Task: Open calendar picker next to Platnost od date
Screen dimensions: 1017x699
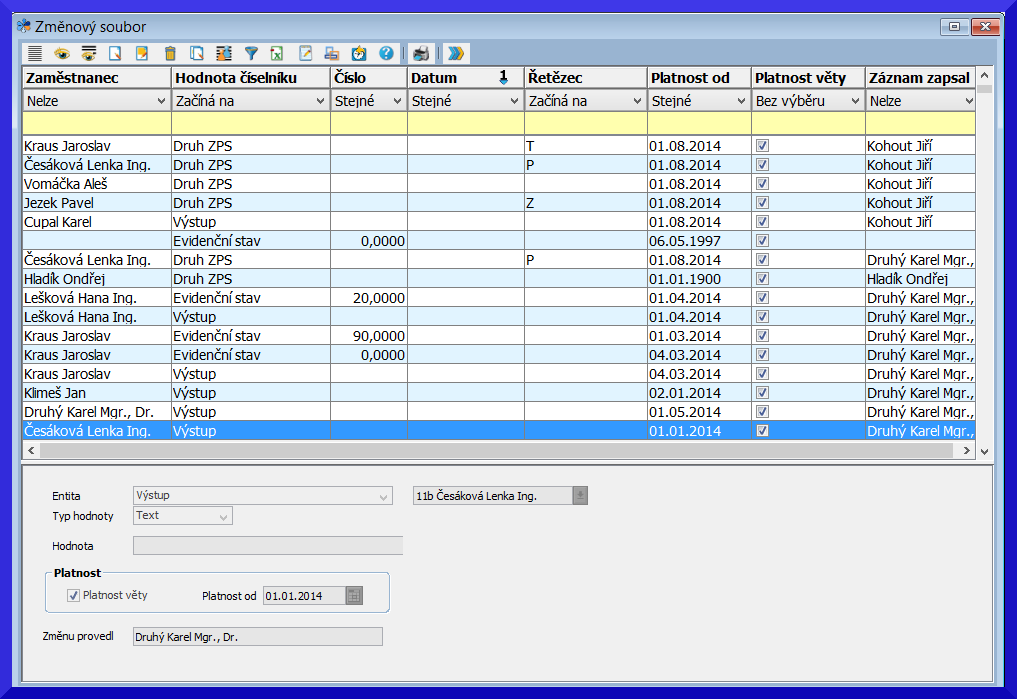Action: (353, 596)
